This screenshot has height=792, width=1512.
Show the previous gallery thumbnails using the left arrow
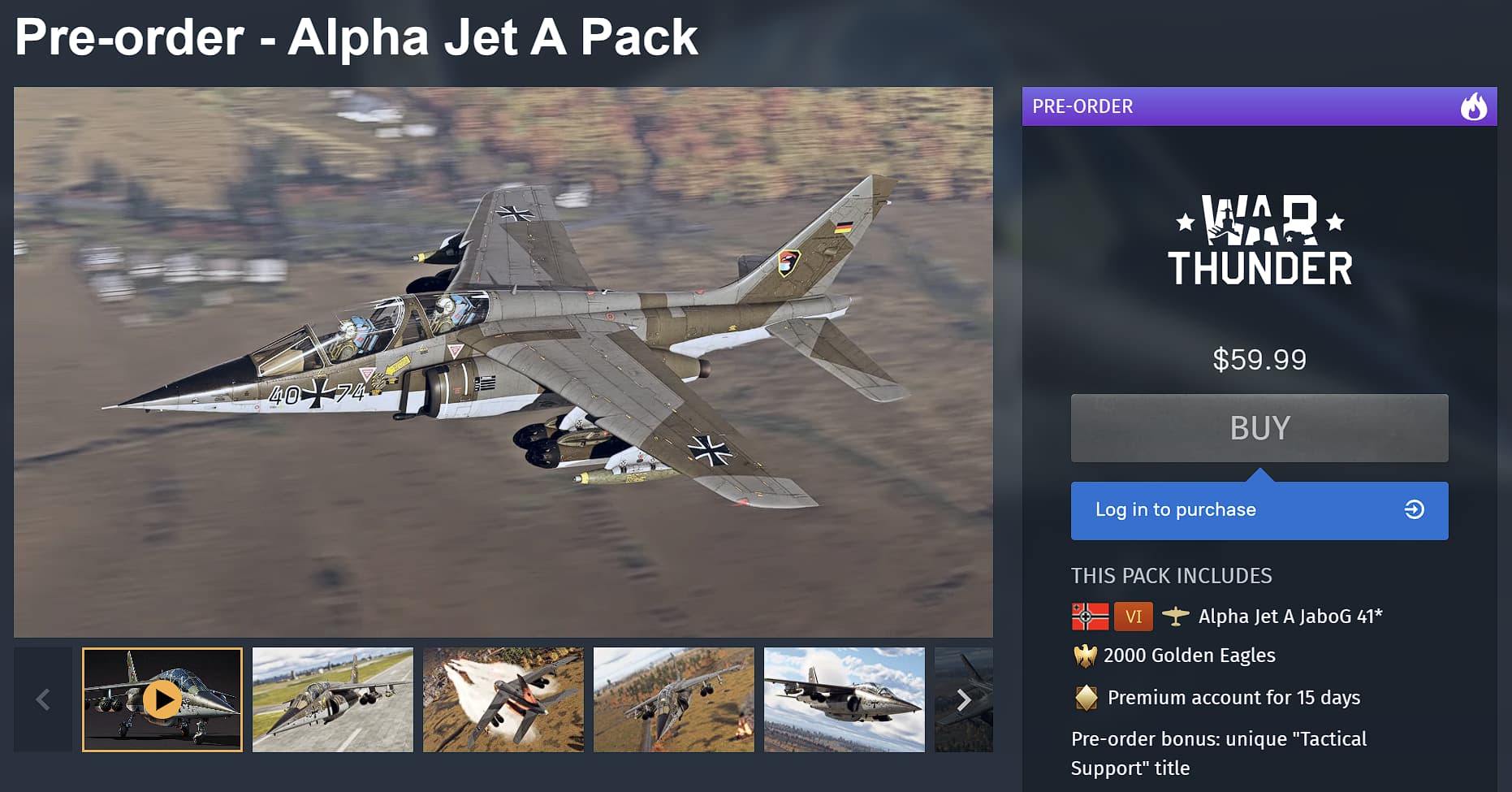pyautogui.click(x=43, y=699)
